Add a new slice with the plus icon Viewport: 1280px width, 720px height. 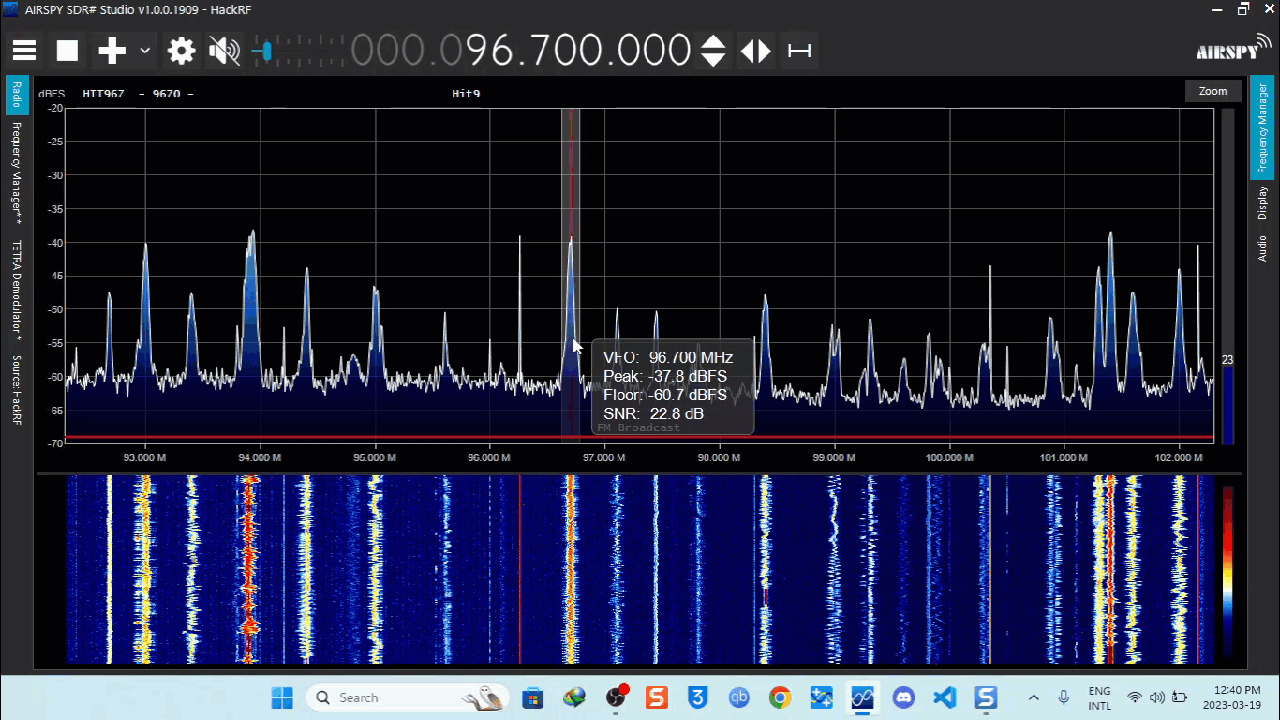click(x=112, y=51)
